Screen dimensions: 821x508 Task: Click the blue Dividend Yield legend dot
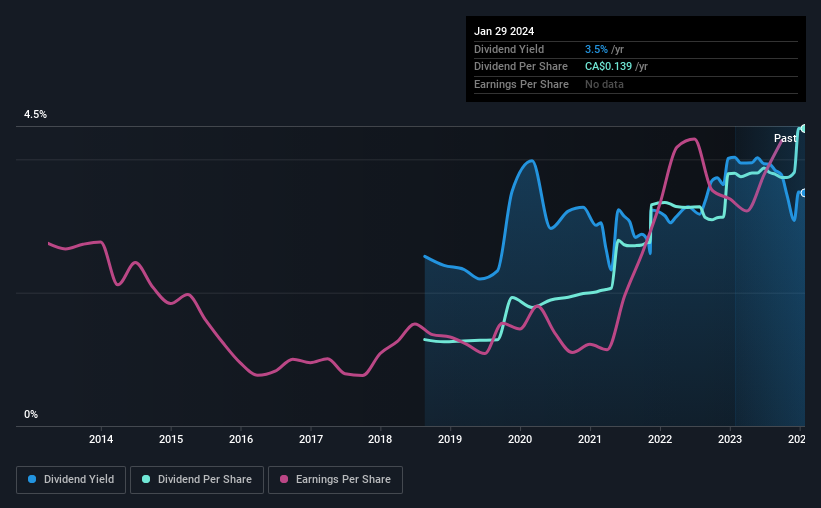[x=32, y=479]
